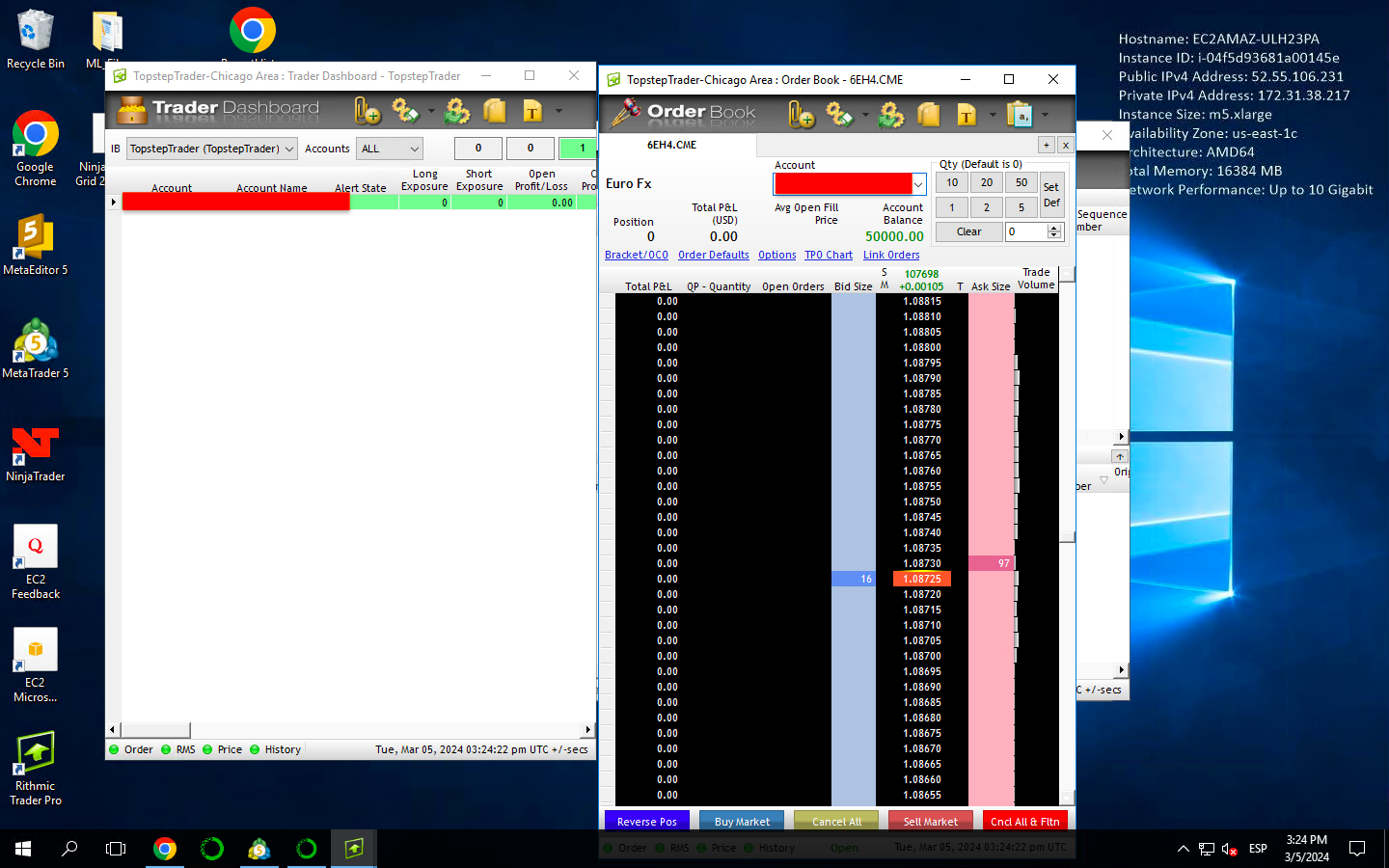1389x868 pixels.
Task: Click the Reverse Pos button
Action: pyautogui.click(x=647, y=821)
